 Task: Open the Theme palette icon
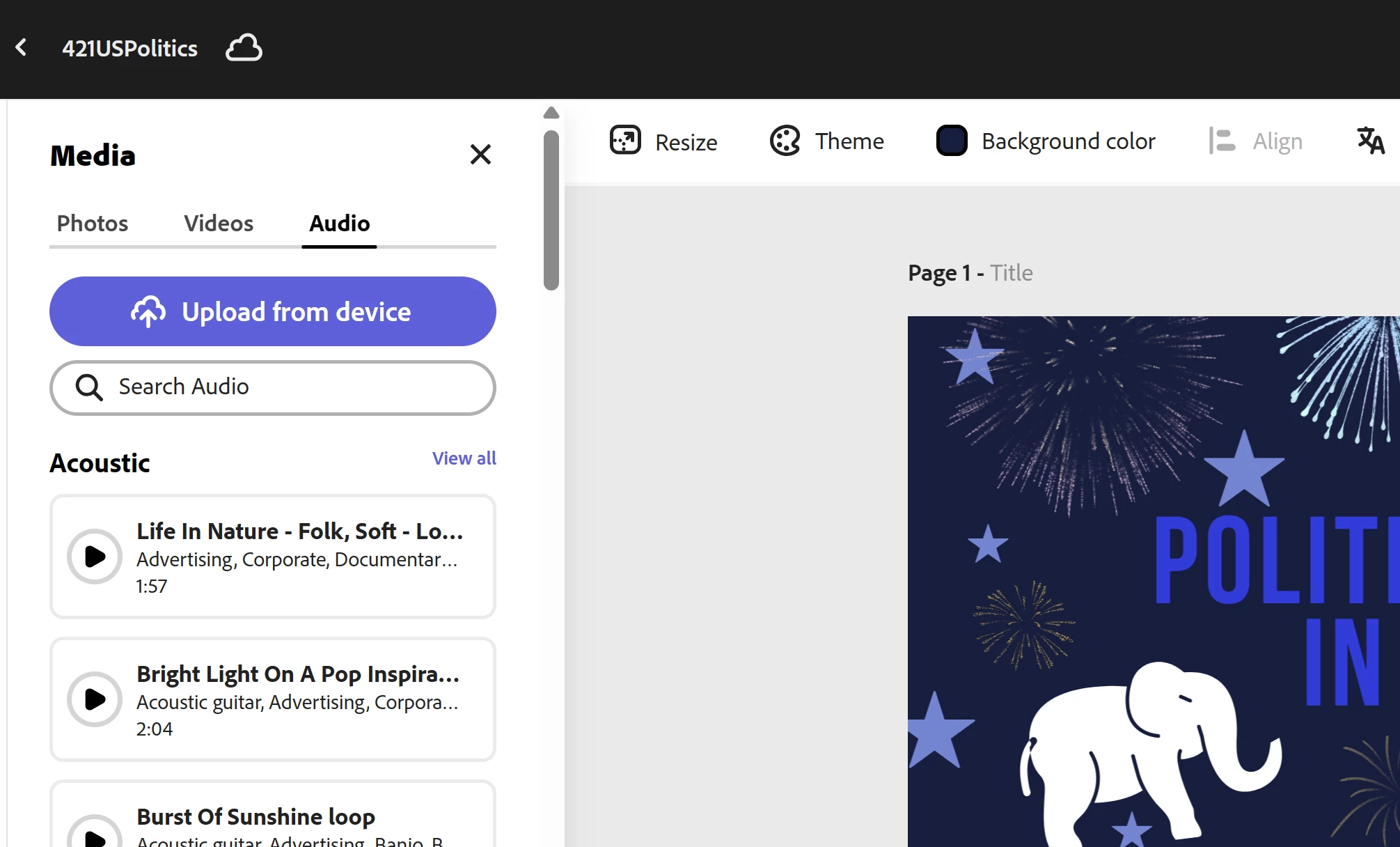coord(785,141)
